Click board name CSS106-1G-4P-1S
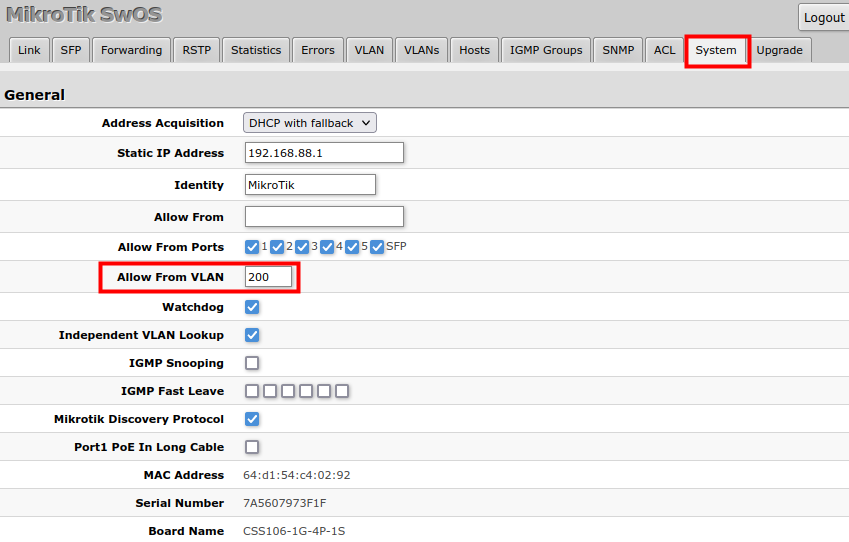Image resolution: width=849 pixels, height=542 pixels. point(294,531)
